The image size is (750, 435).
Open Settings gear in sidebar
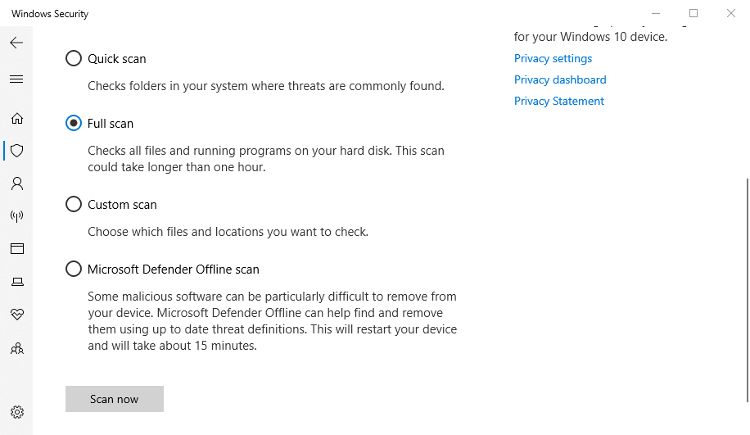(x=16, y=412)
